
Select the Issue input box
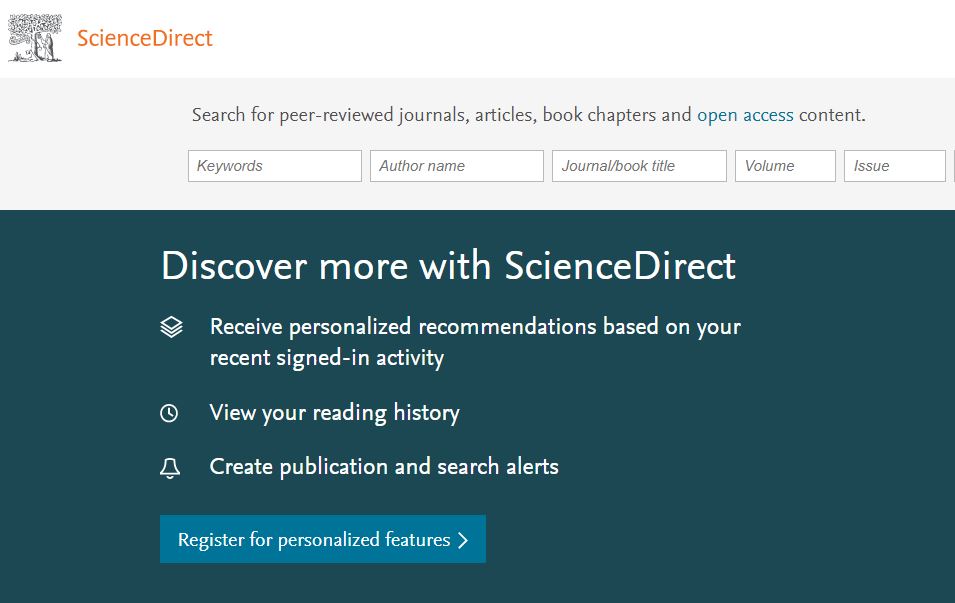pyautogui.click(x=895, y=166)
